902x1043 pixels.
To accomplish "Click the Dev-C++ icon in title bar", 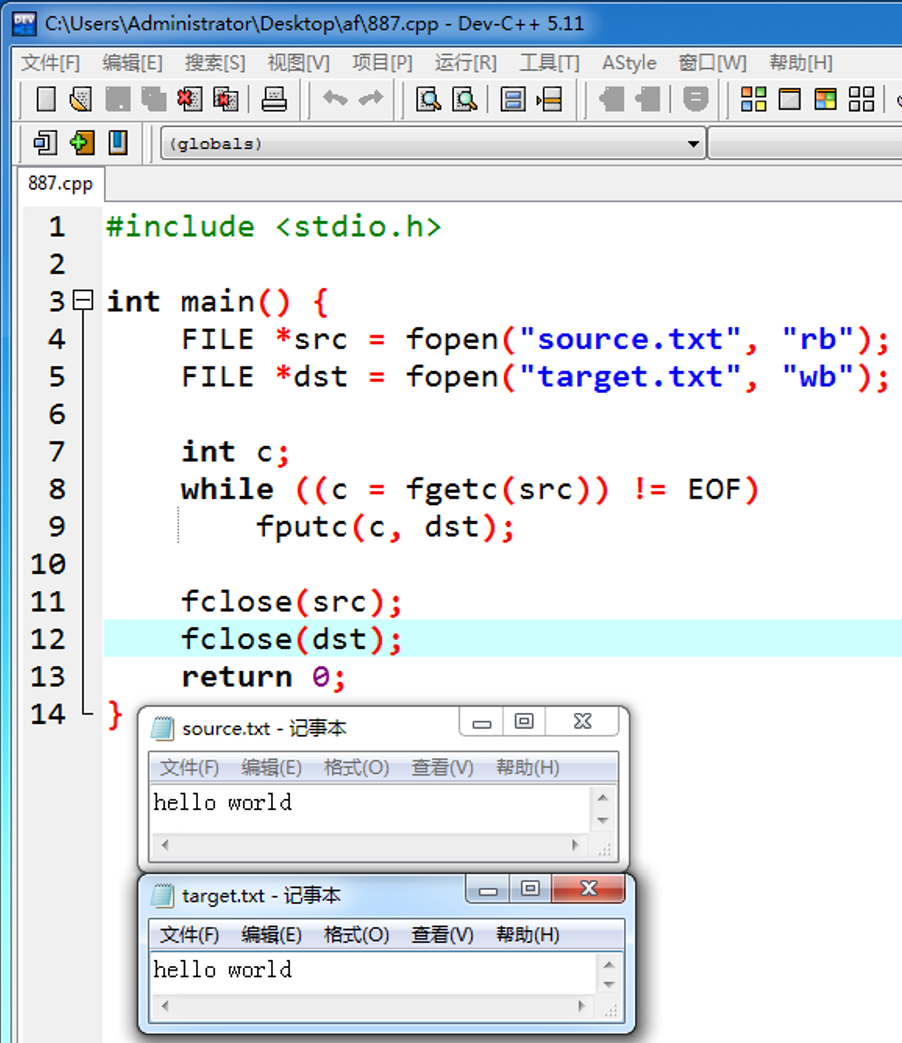I will (25, 24).
